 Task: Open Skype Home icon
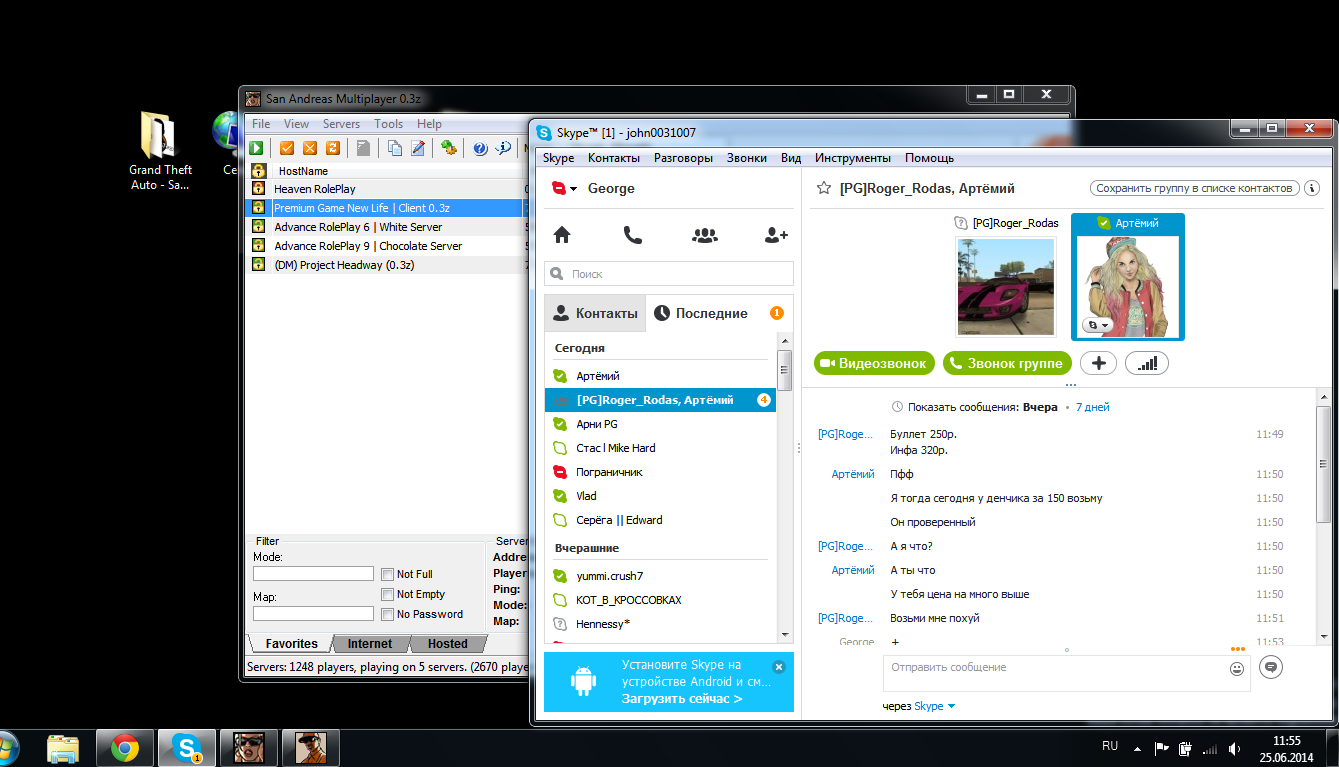tap(562, 235)
